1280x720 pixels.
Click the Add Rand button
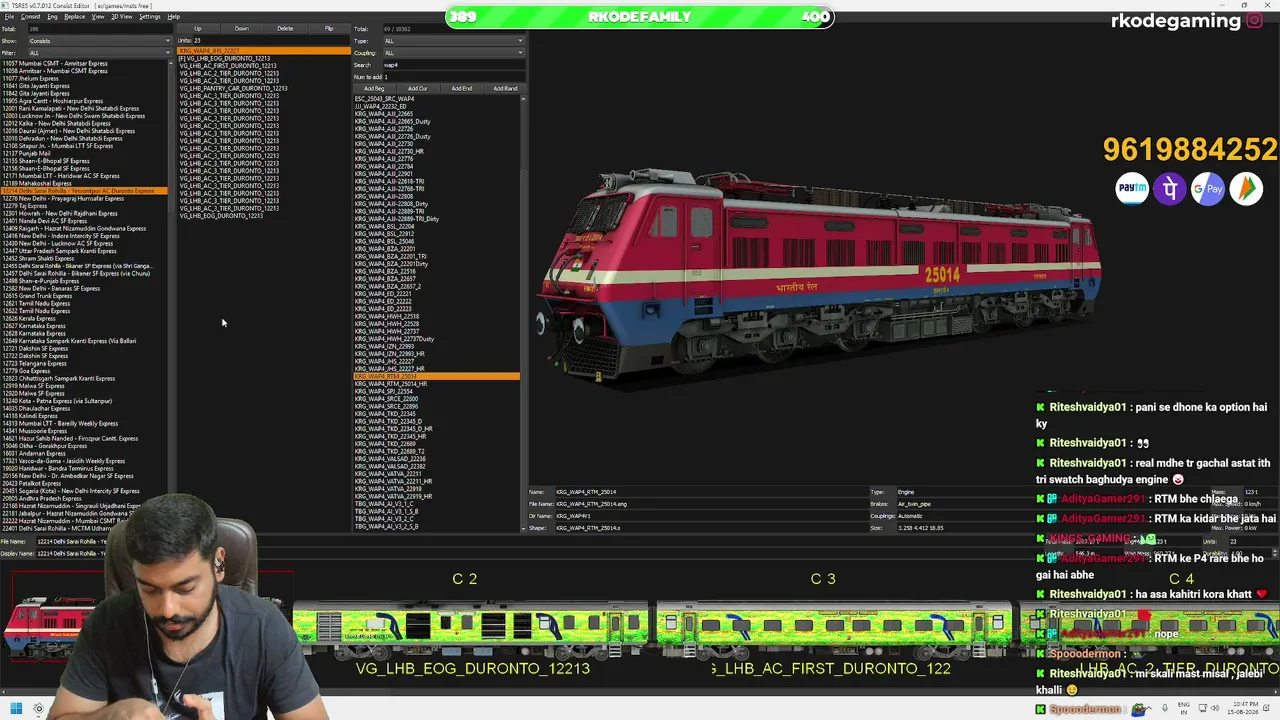(x=505, y=89)
